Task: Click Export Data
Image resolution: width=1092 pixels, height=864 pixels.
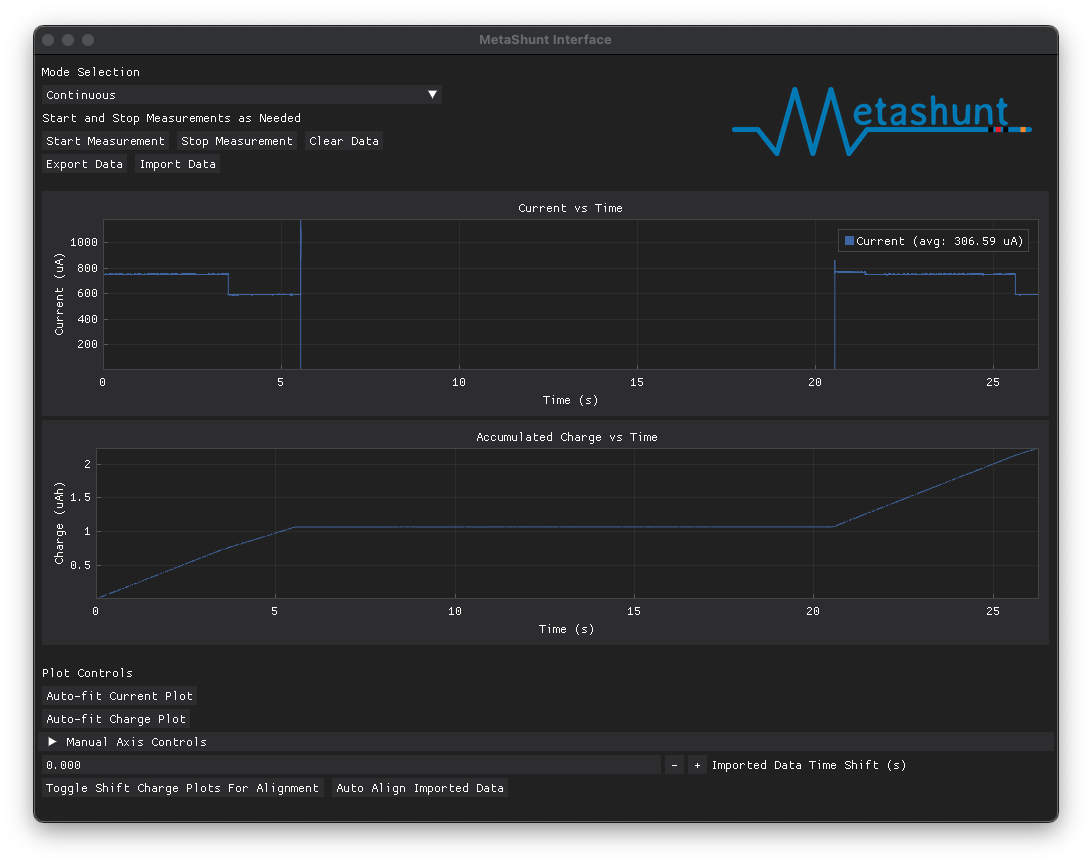Action: pos(84,164)
